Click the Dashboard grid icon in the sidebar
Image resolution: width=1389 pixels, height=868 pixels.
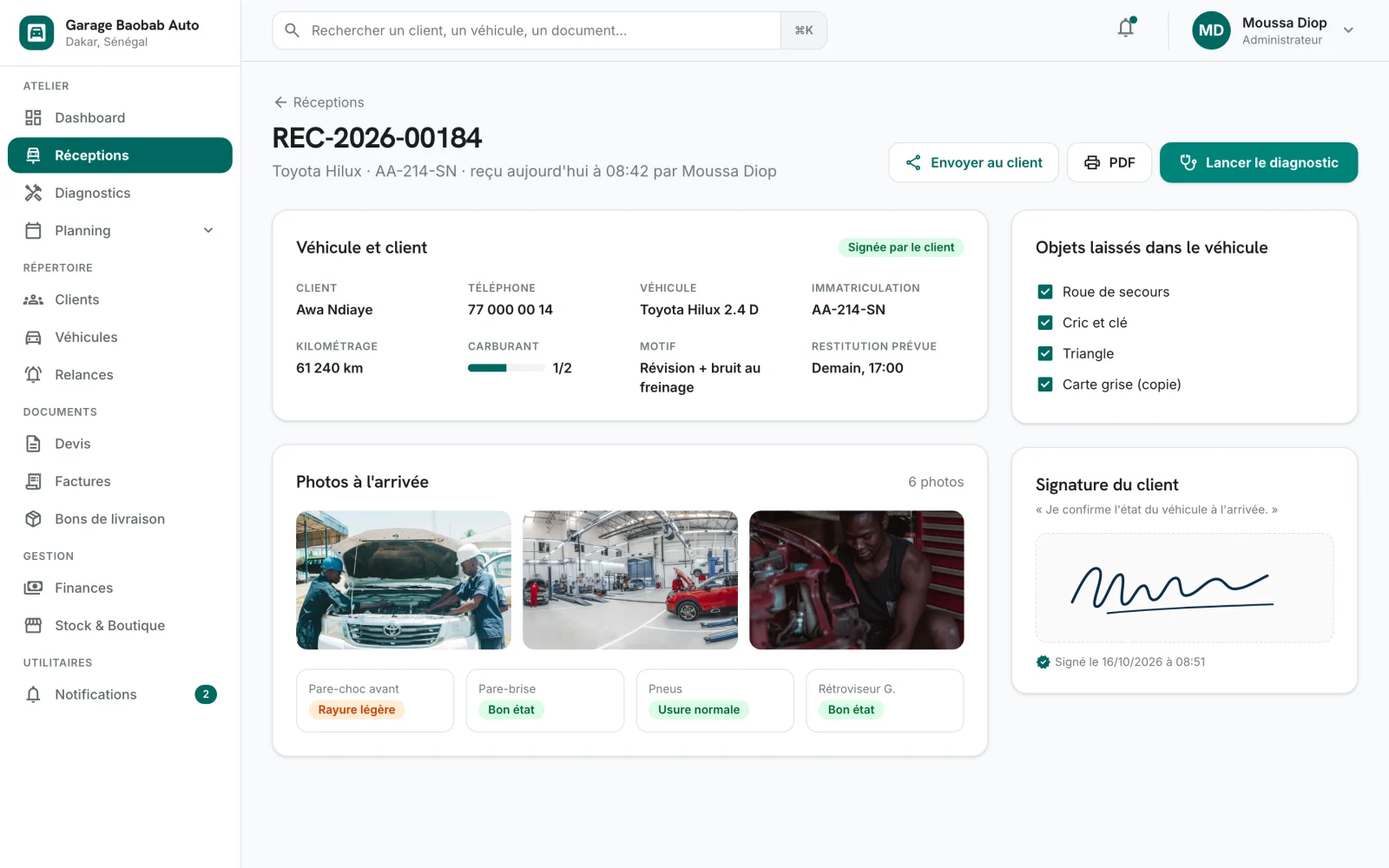point(33,118)
